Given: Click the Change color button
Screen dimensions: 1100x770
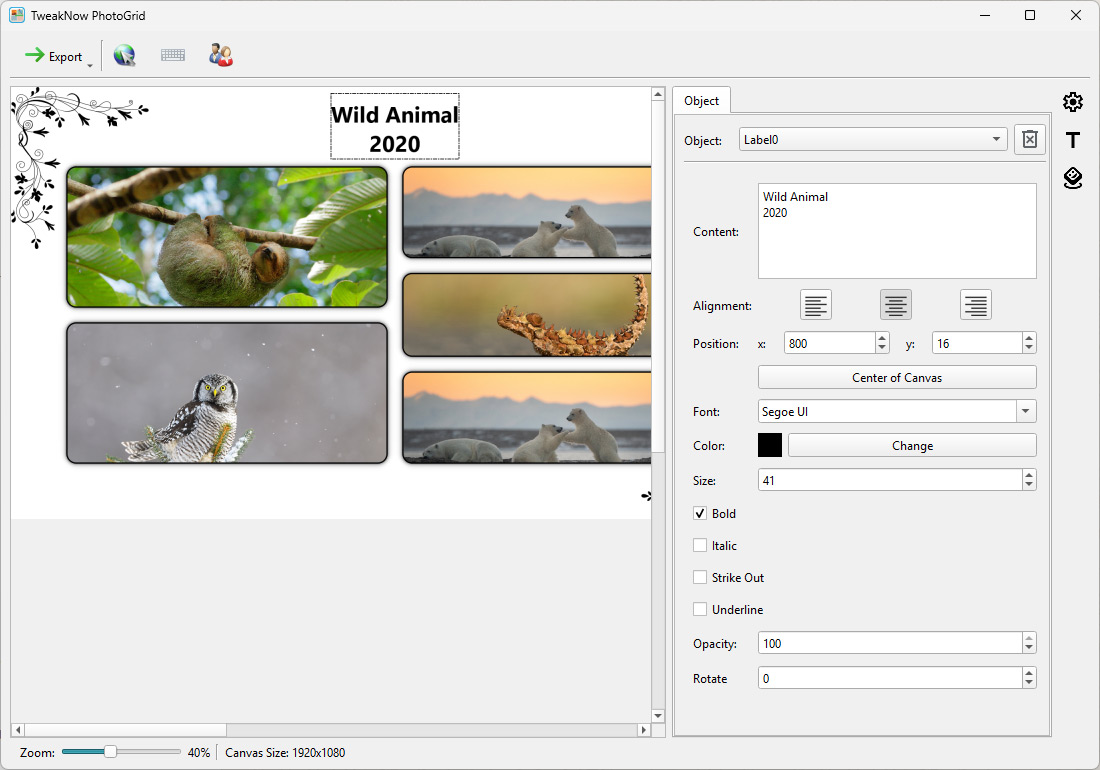Looking at the screenshot, I should (912, 445).
